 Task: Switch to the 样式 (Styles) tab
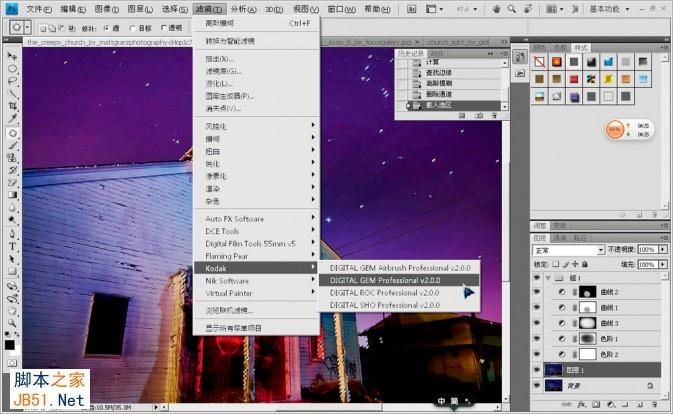coord(581,47)
